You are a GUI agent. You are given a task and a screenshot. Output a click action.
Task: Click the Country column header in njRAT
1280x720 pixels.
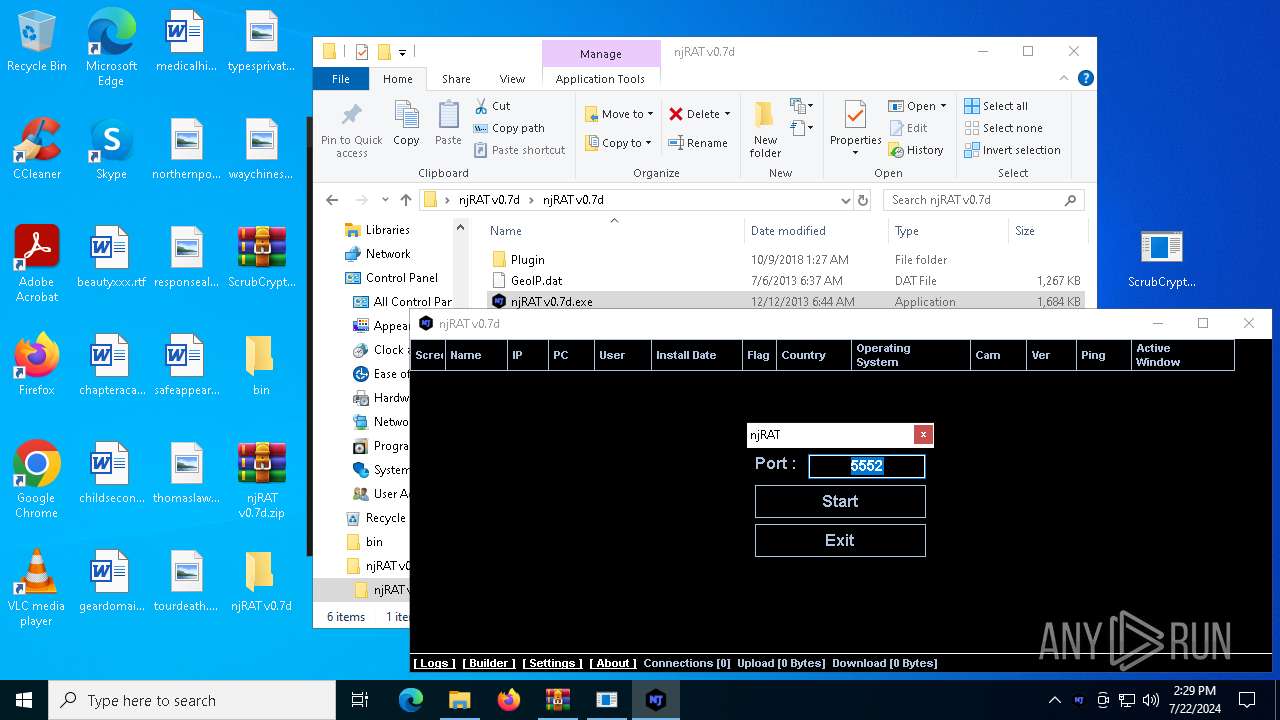click(813, 355)
